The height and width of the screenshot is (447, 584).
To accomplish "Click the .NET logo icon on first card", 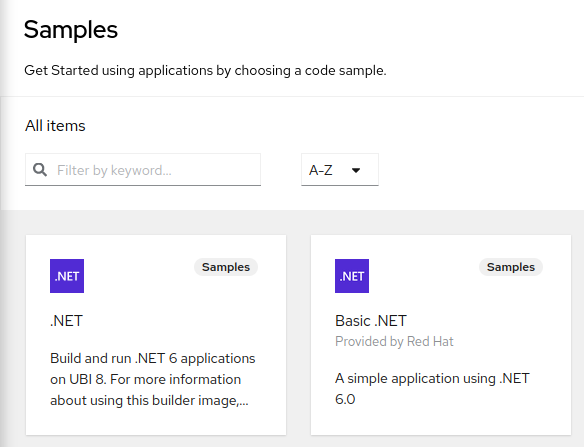I will [67, 276].
